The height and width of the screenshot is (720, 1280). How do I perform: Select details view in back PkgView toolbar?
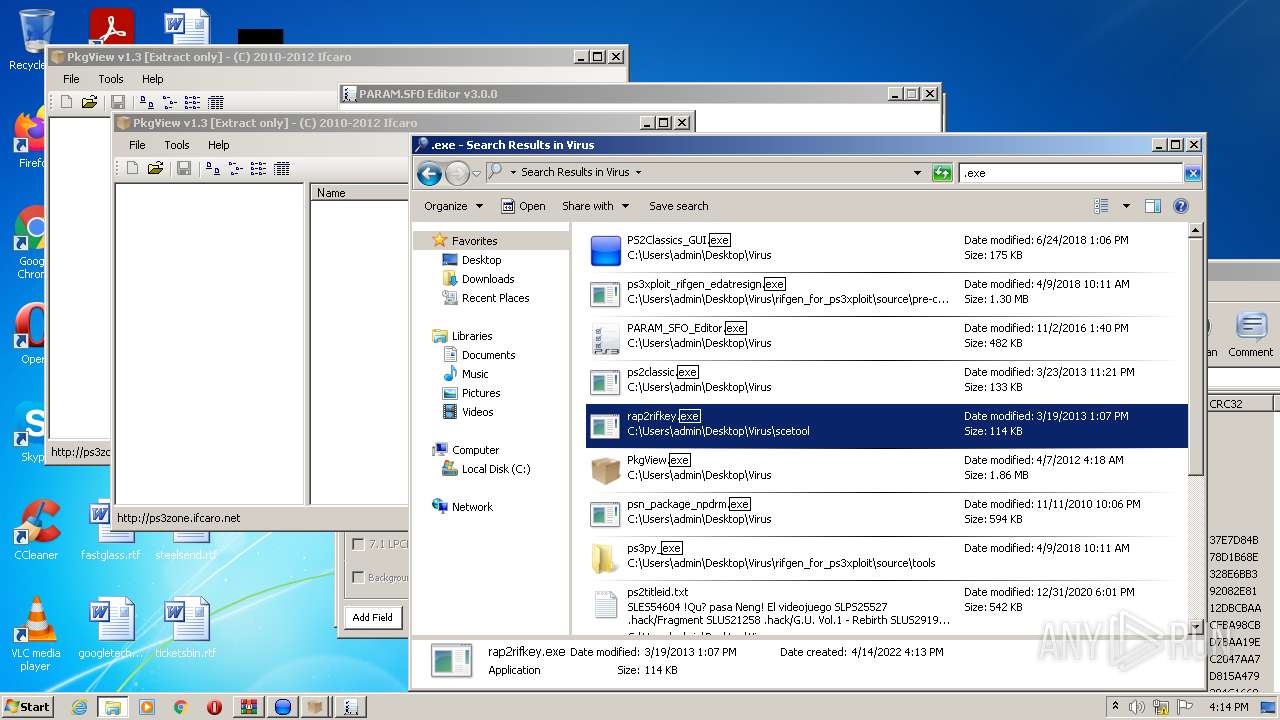pyautogui.click(x=216, y=102)
